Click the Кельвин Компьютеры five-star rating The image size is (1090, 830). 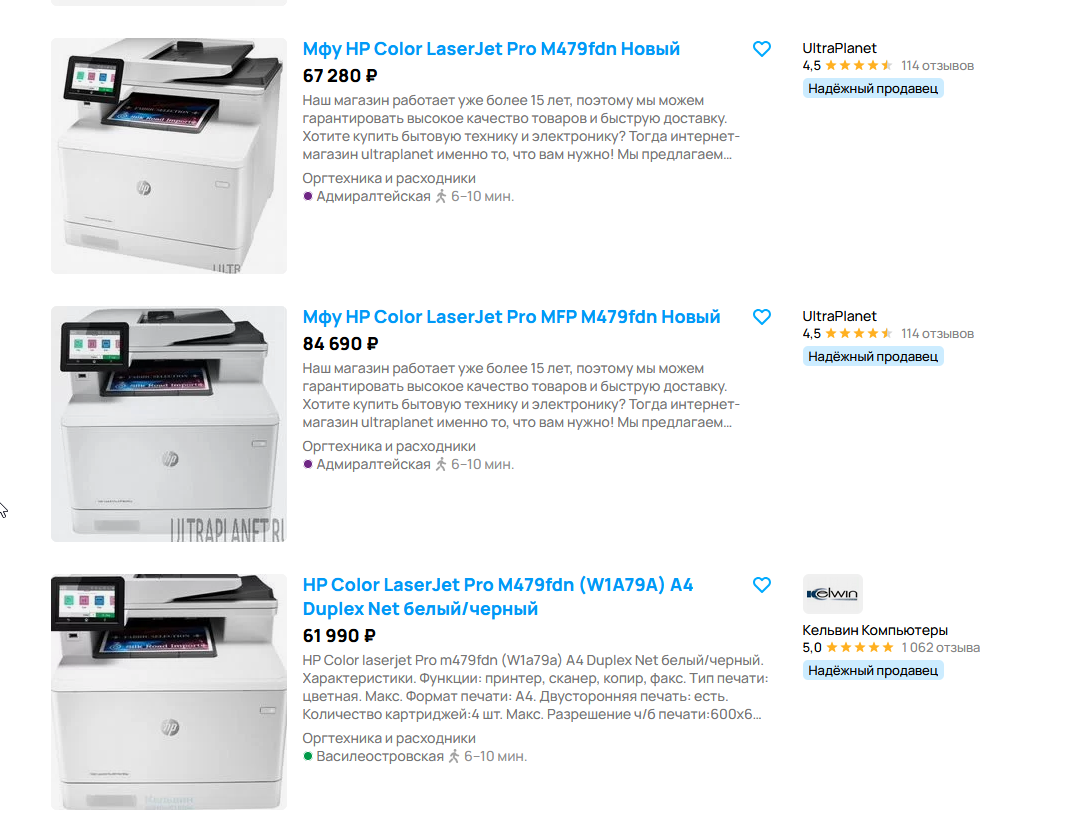(859, 648)
